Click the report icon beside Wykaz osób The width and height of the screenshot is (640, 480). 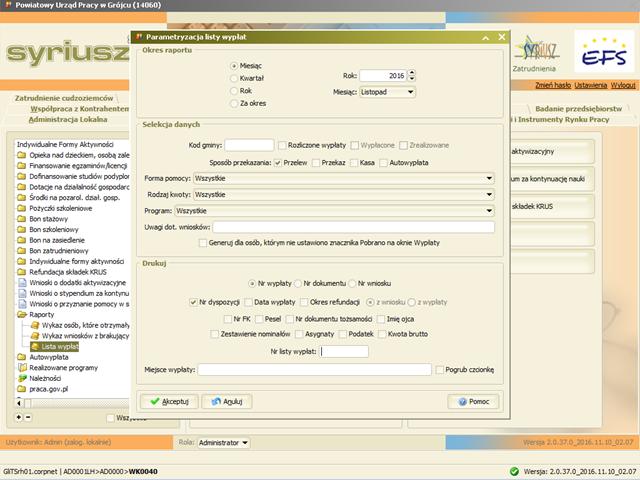tap(35, 325)
